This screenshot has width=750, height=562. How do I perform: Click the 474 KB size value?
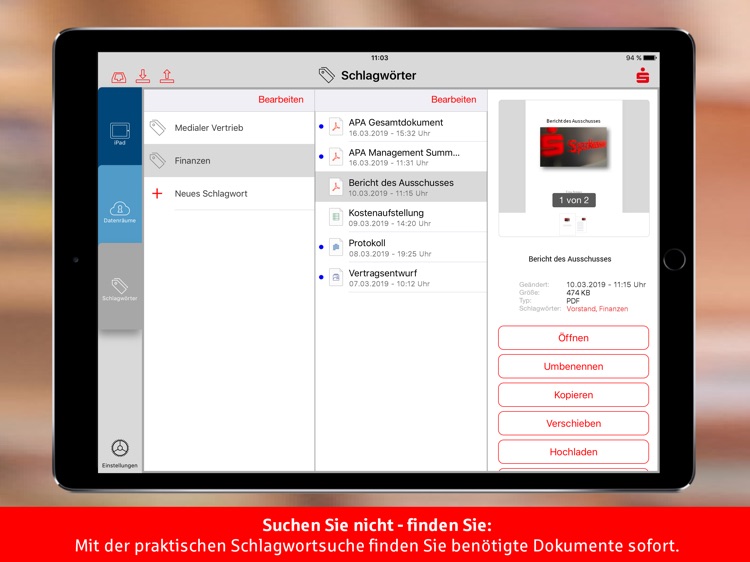tap(578, 293)
